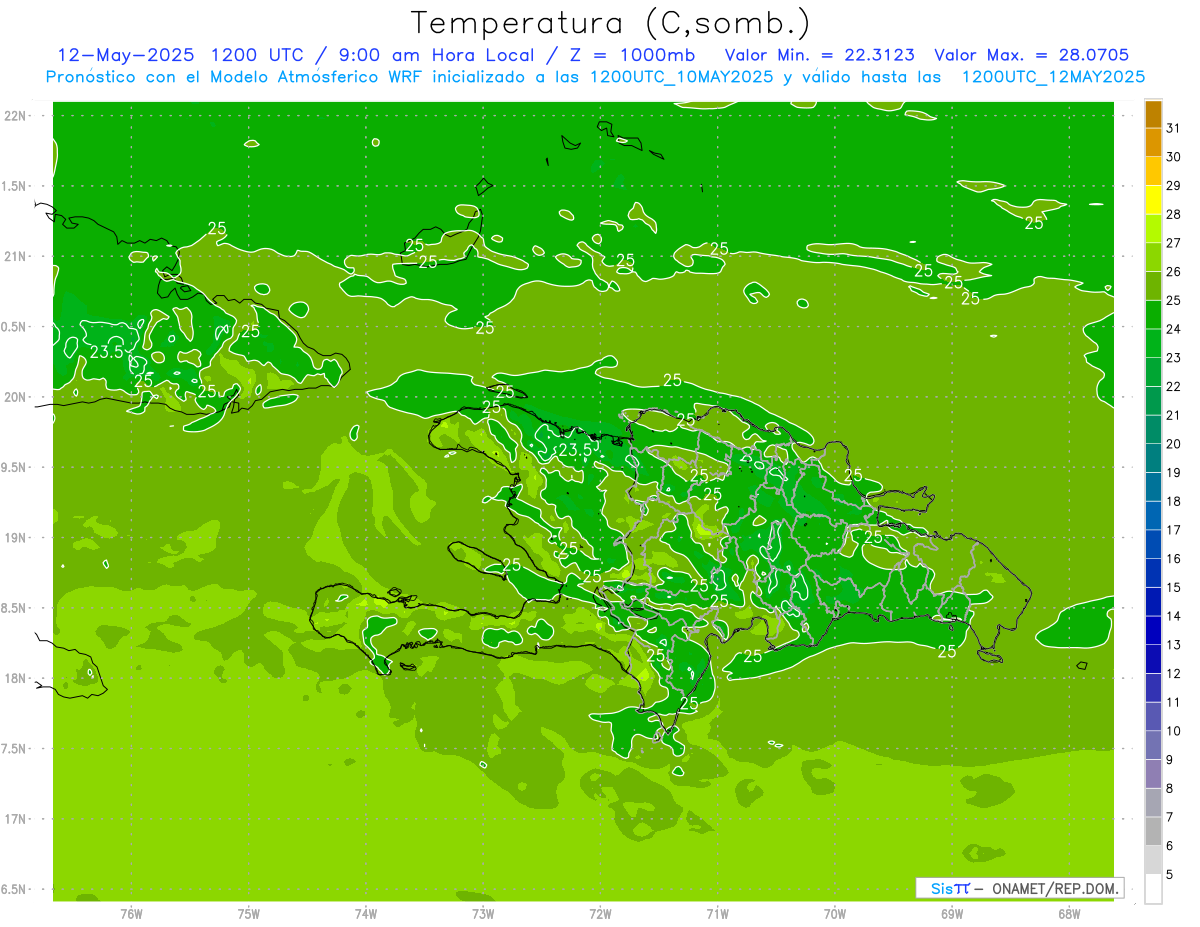Click the purple legend swatch between 9 and 10

point(1153,745)
